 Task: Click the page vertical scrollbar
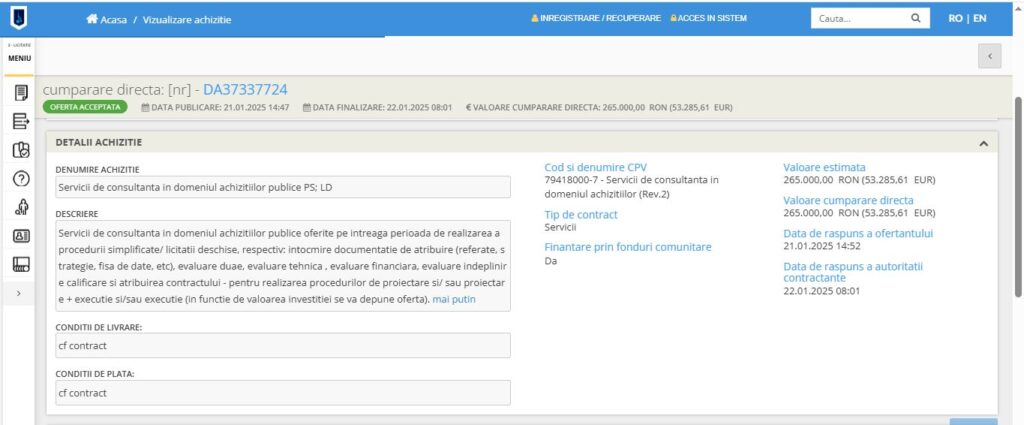1018,200
